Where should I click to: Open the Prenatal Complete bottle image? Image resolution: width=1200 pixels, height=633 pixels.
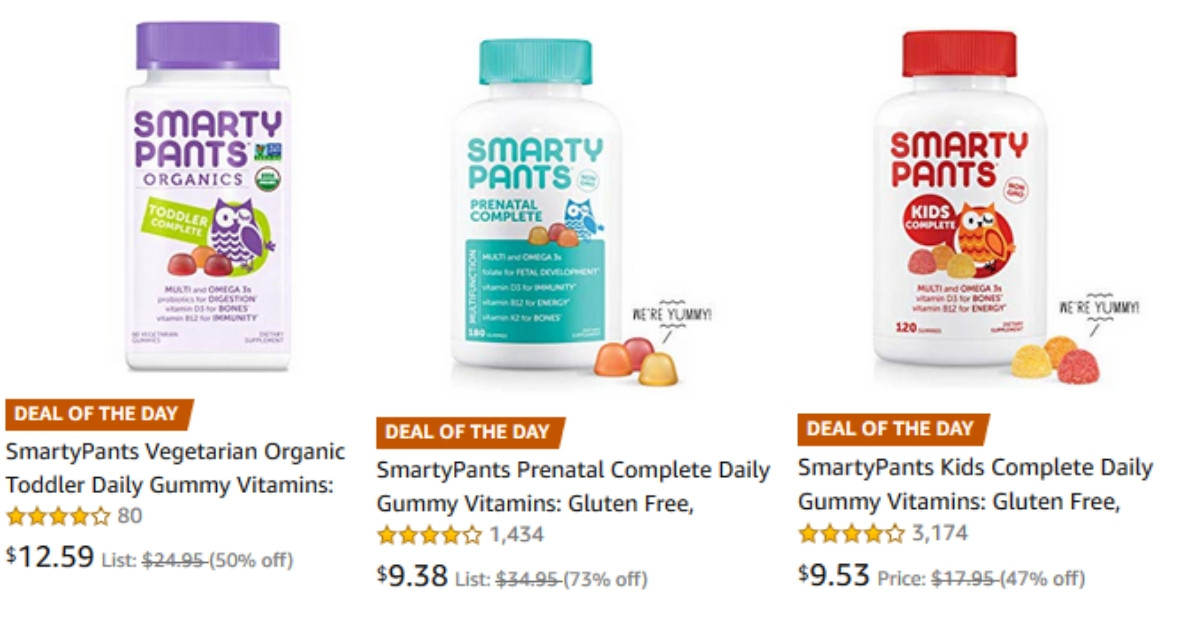coord(536,208)
